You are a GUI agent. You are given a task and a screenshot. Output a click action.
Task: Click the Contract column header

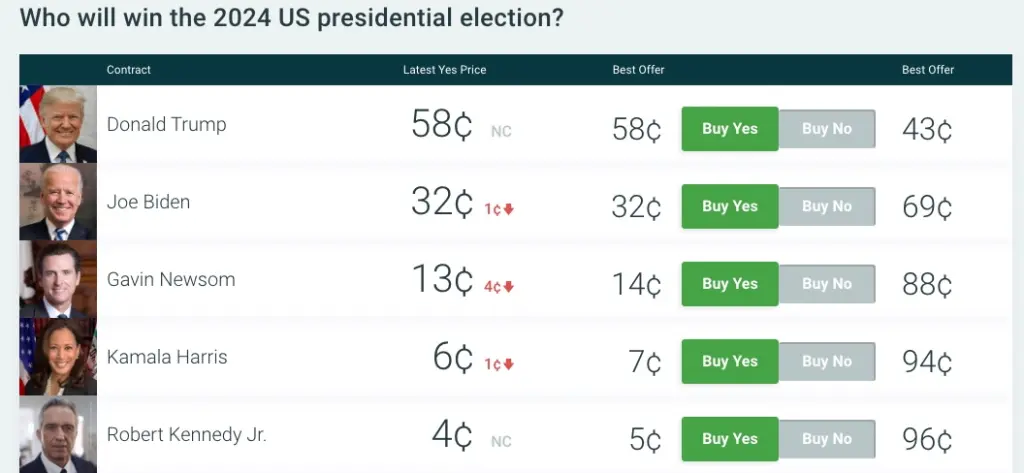pos(129,70)
